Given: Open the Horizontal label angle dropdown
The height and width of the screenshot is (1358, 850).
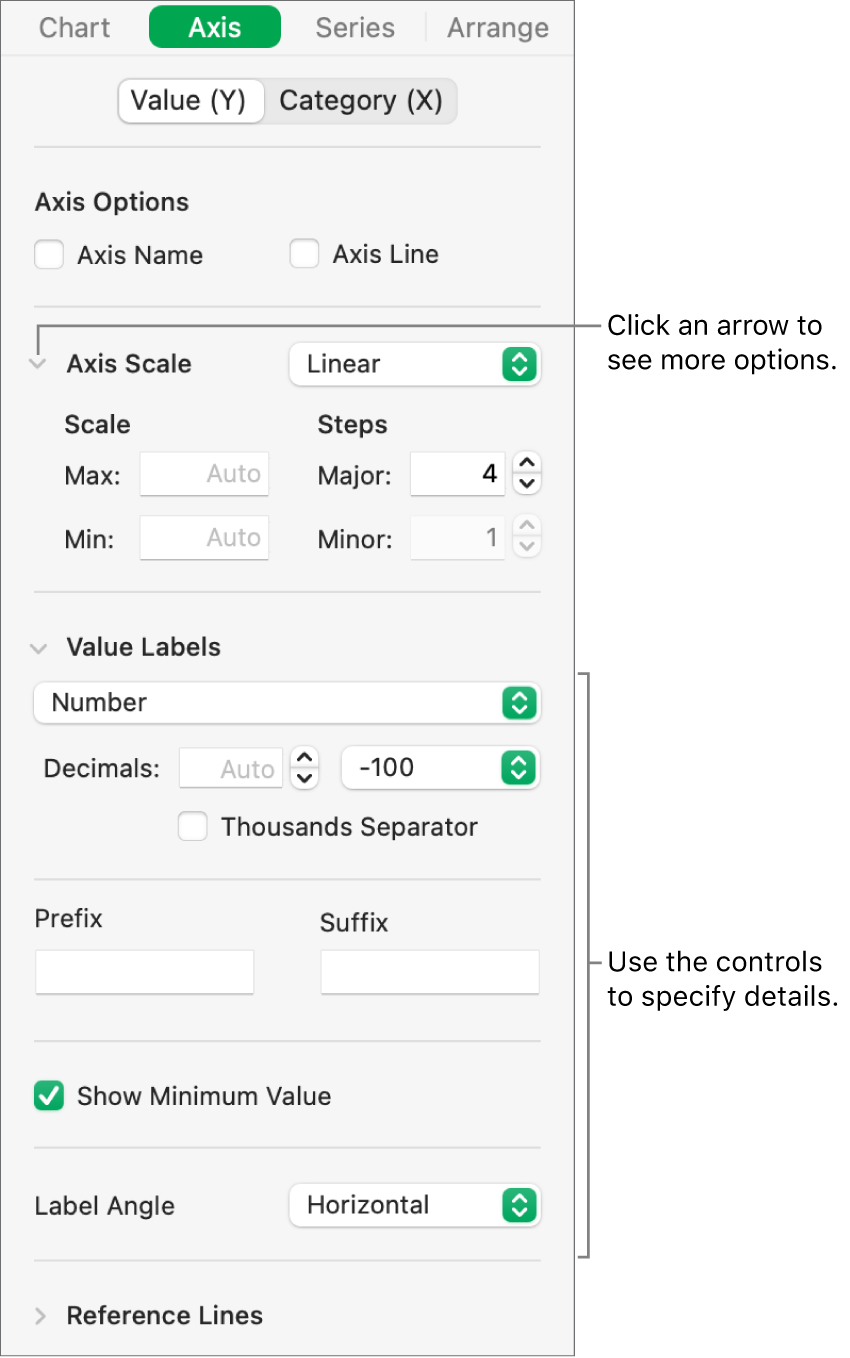Looking at the screenshot, I should point(414,1205).
